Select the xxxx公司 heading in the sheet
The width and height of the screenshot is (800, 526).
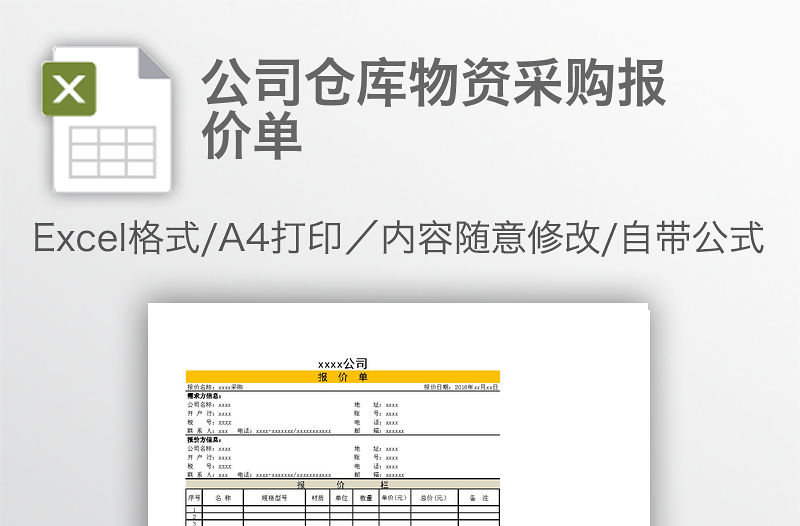pyautogui.click(x=342, y=364)
